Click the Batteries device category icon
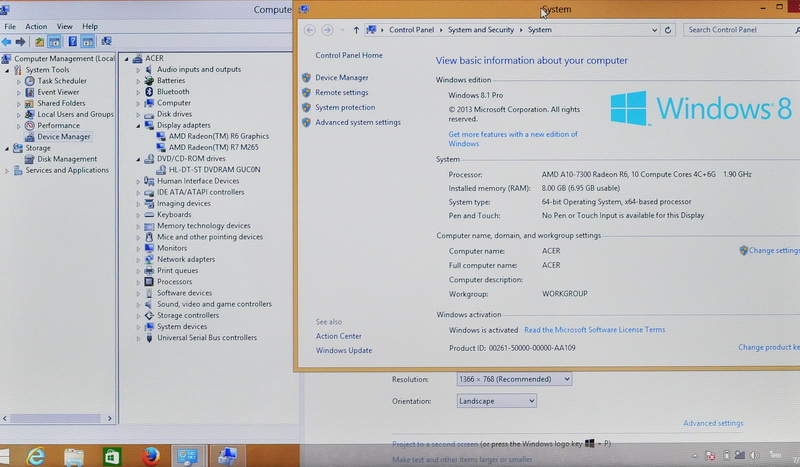800x467 pixels. point(149,81)
